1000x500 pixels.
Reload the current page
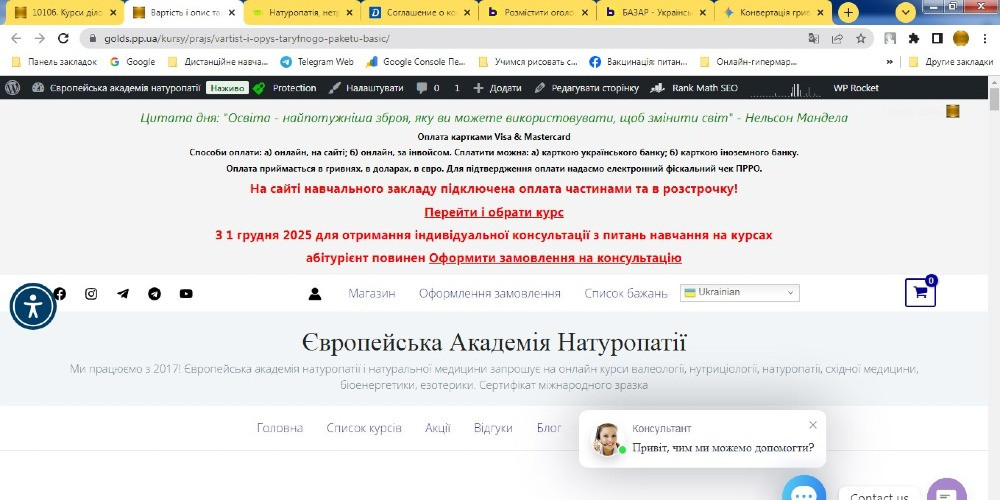(x=63, y=38)
